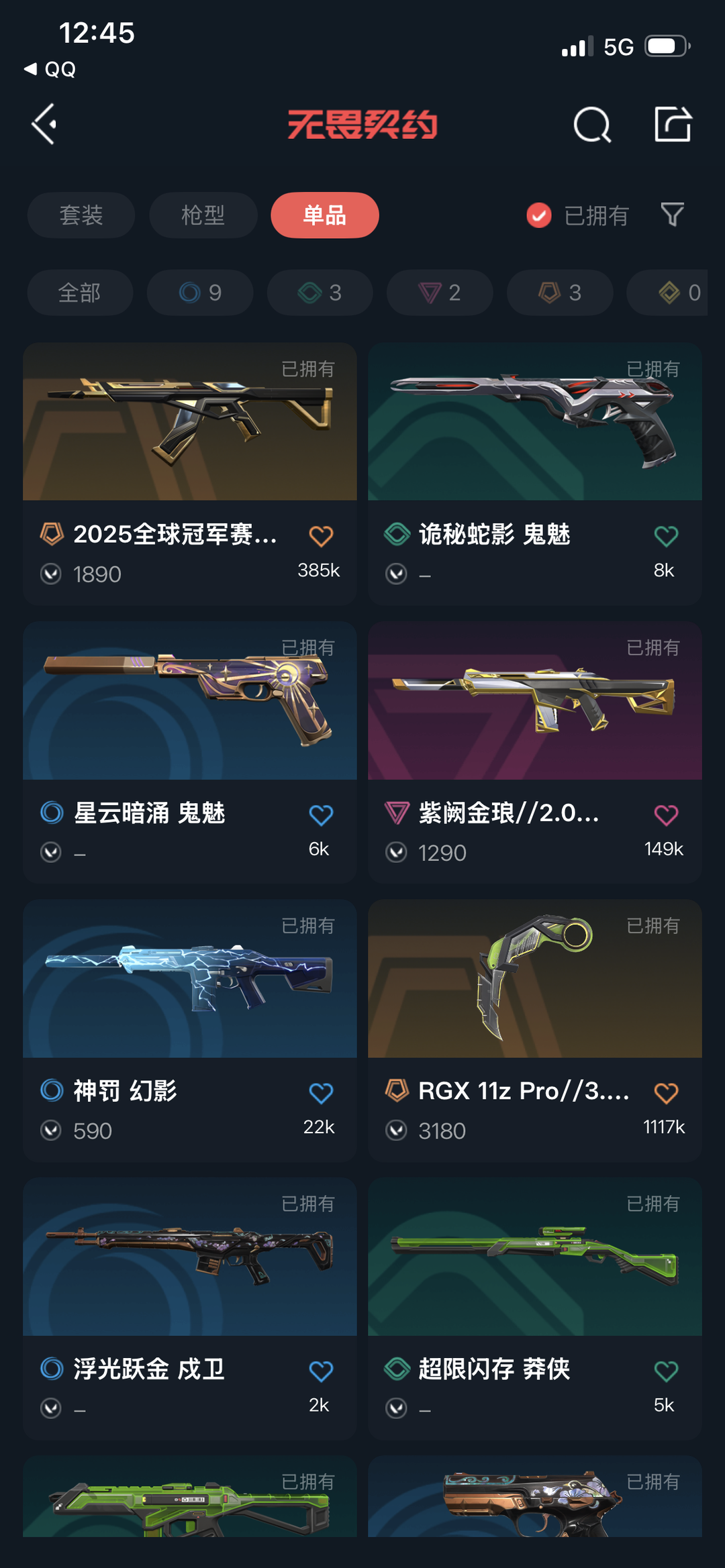
Task: Tap heart on 神罚 幻影 card
Action: tap(321, 1092)
